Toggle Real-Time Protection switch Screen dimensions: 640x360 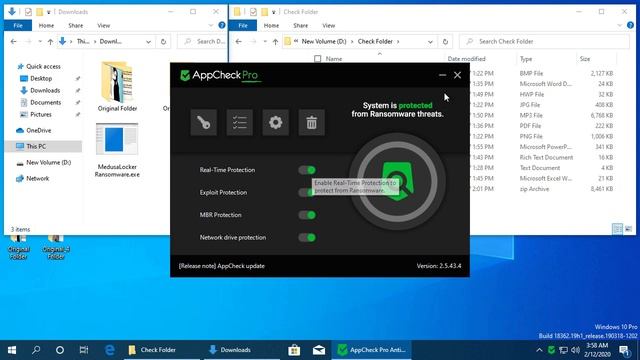[307, 170]
